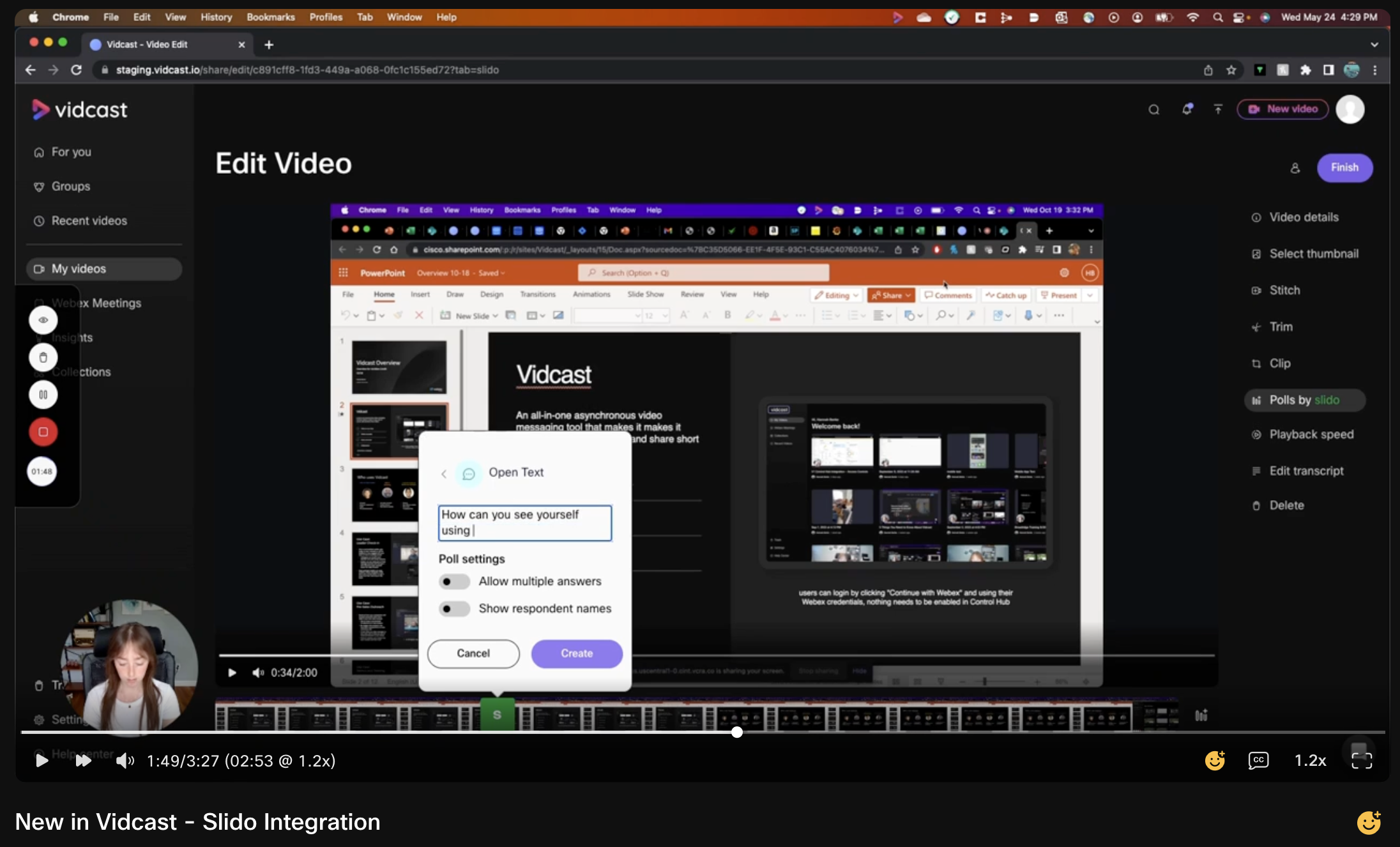This screenshot has height=847, width=1400.
Task: Click the vidcast logo
Action: pos(80,110)
